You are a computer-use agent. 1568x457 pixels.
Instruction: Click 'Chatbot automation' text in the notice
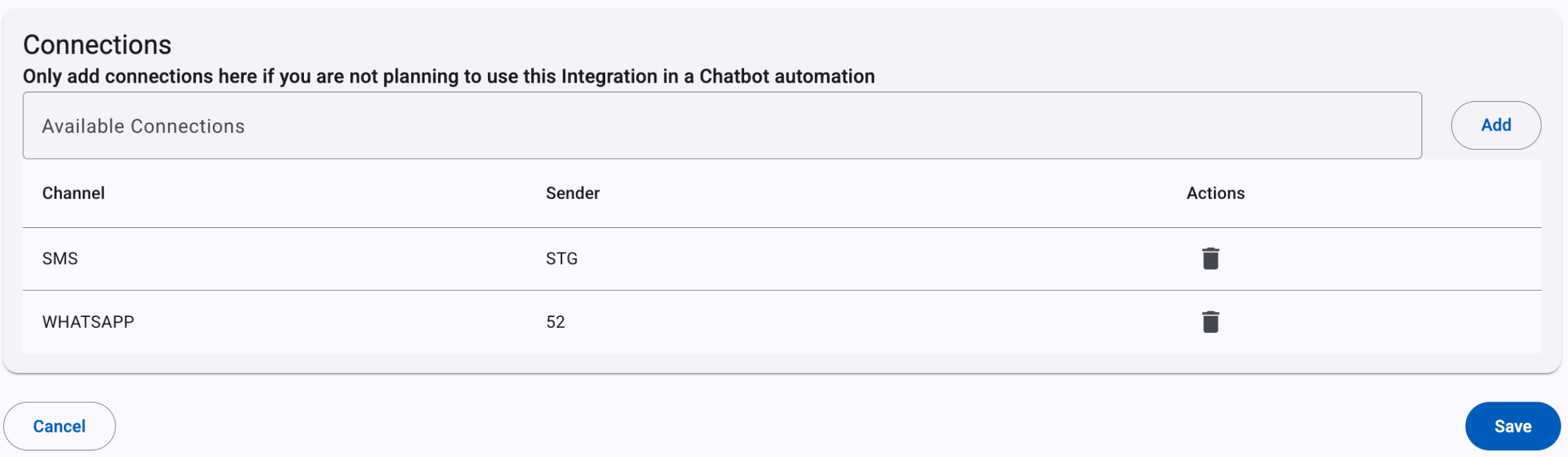(787, 76)
